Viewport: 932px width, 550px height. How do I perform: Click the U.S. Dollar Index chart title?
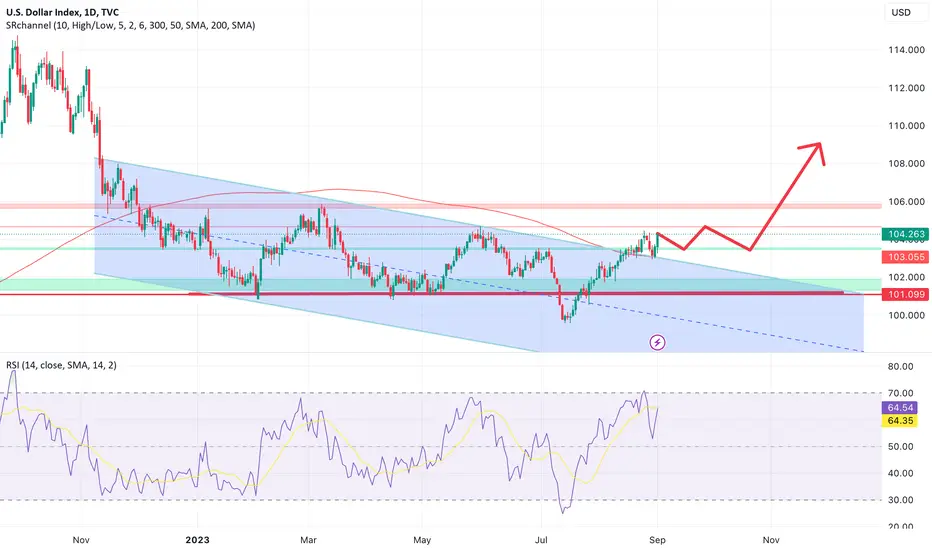click(62, 12)
